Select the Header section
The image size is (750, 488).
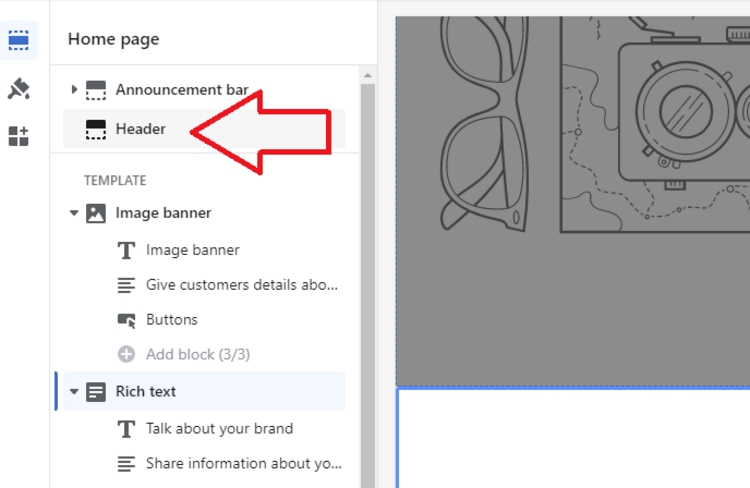pos(141,129)
